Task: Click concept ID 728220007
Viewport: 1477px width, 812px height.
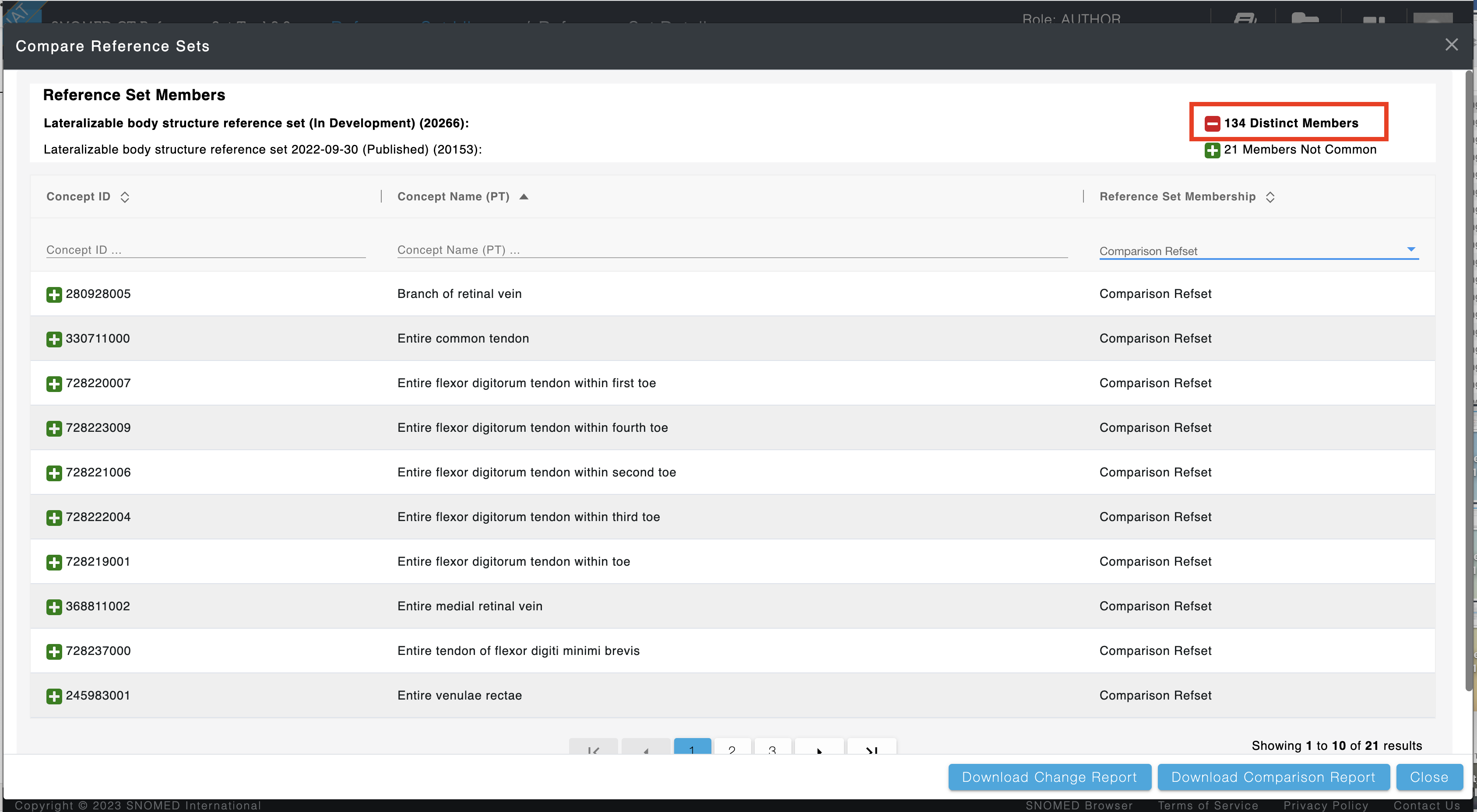Action: pos(98,383)
